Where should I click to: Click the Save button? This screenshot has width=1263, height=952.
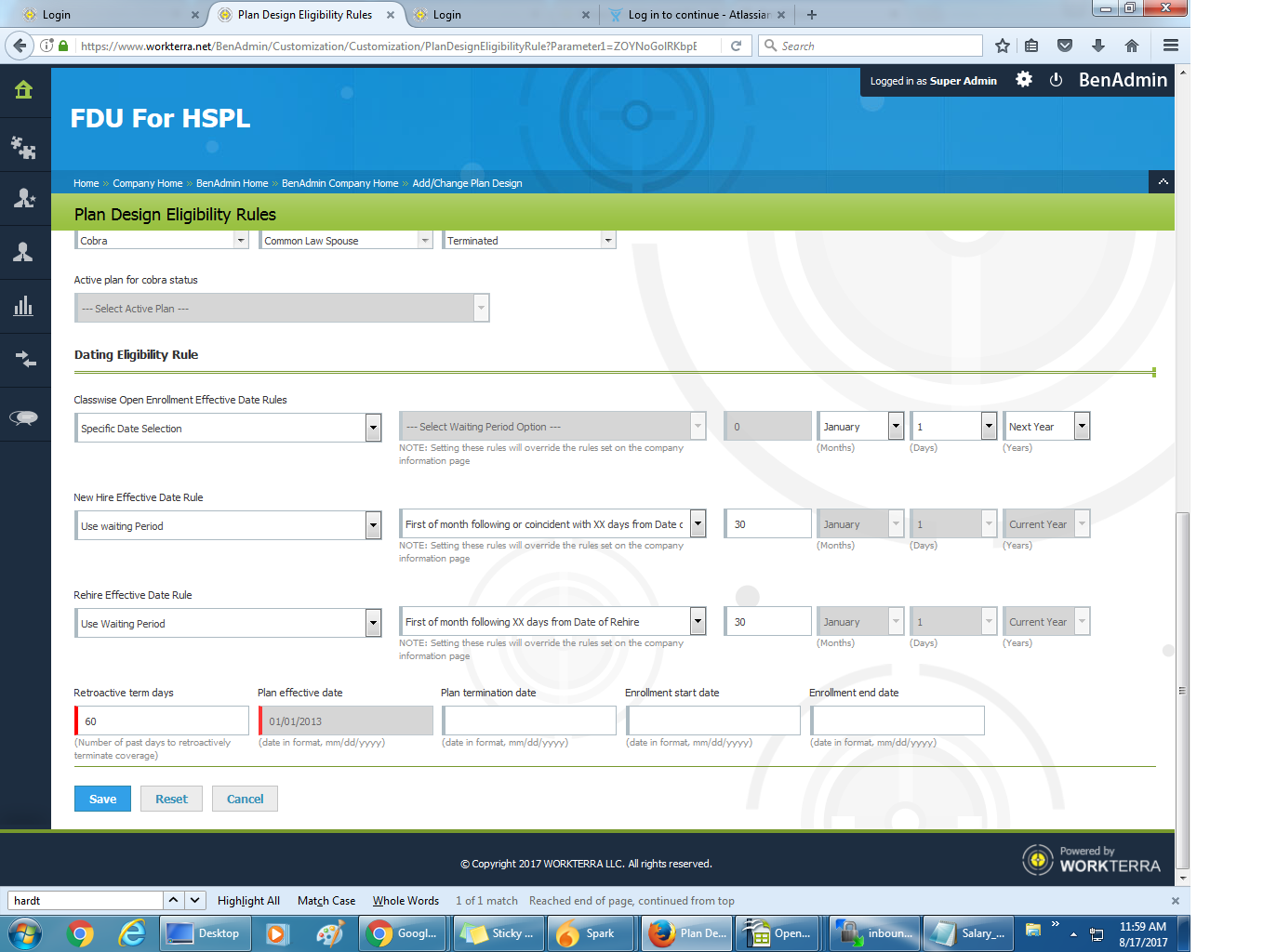coord(102,799)
